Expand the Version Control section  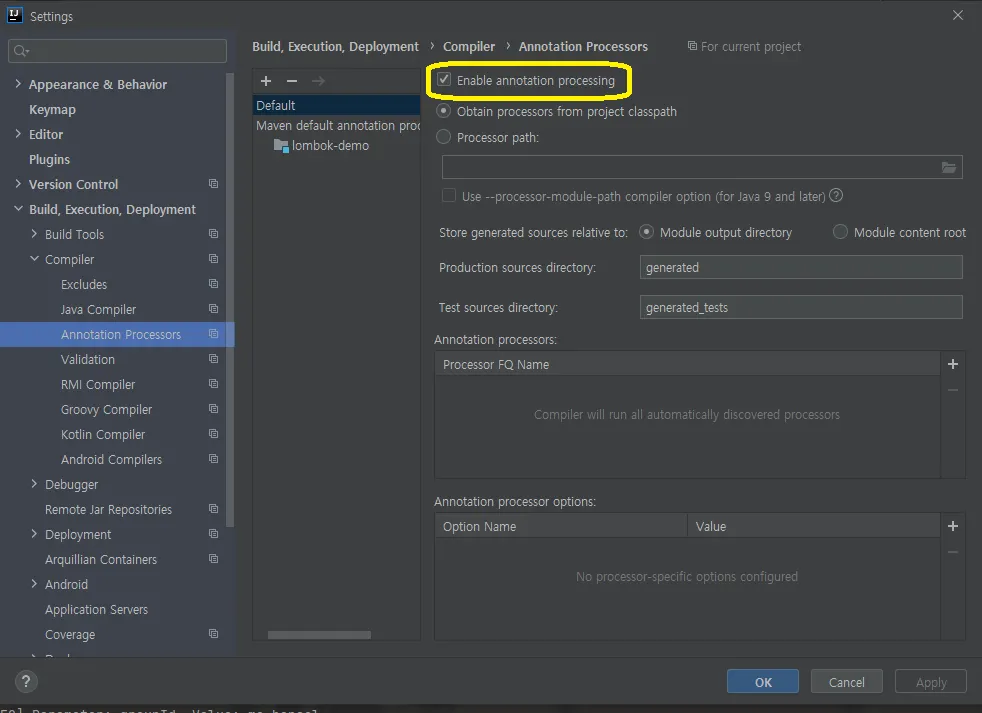point(18,184)
